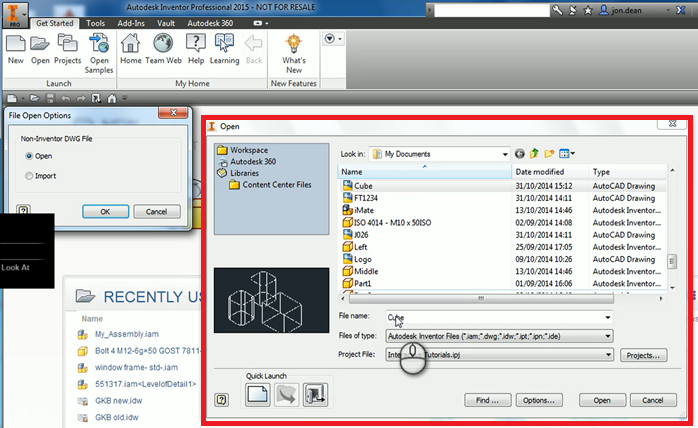698x428 pixels.
Task: Expand the Look in dropdown
Action: [505, 154]
